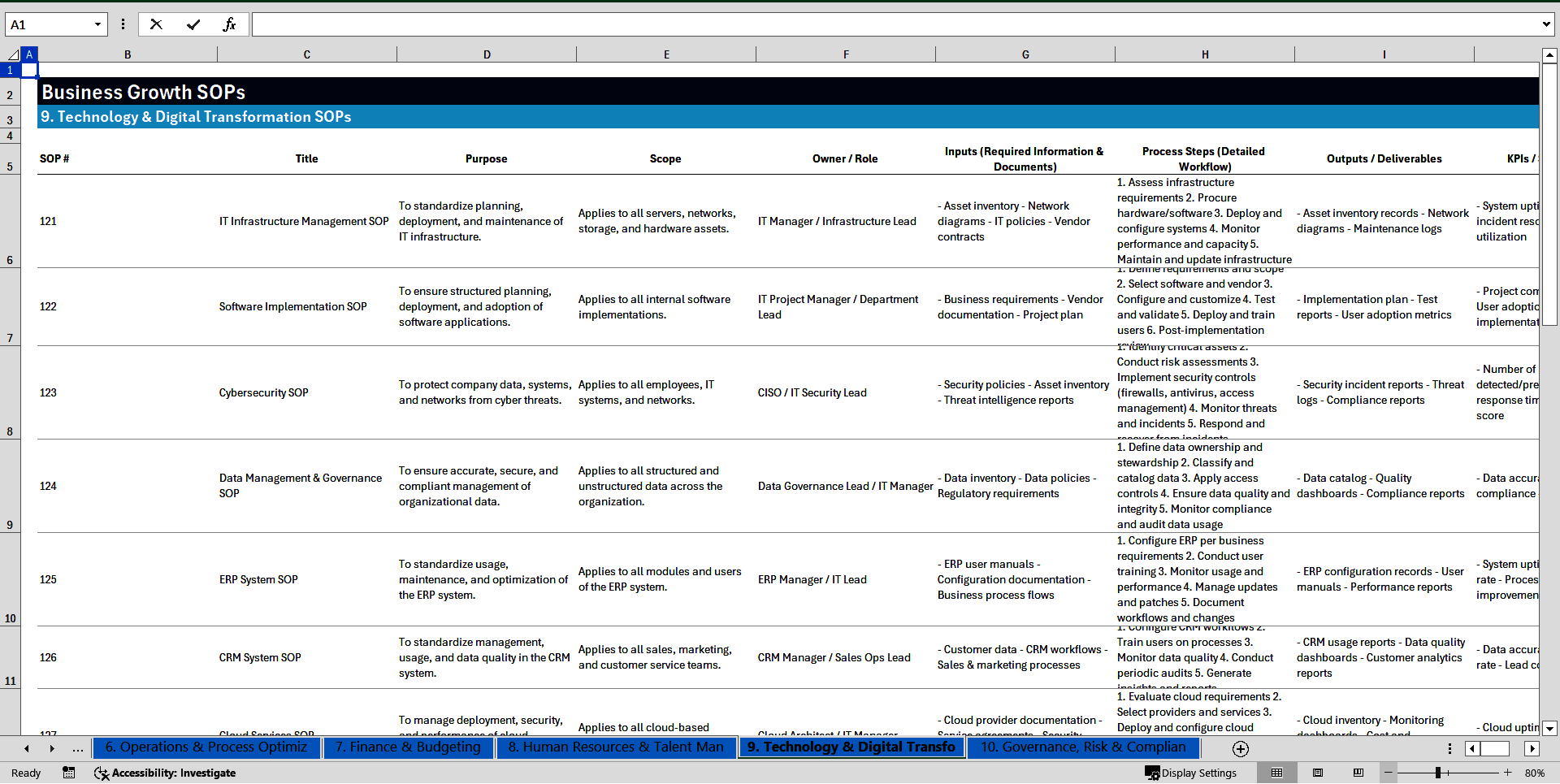The height and width of the screenshot is (784, 1560).
Task: Click the Select All corner triangle
Action: tap(13, 54)
